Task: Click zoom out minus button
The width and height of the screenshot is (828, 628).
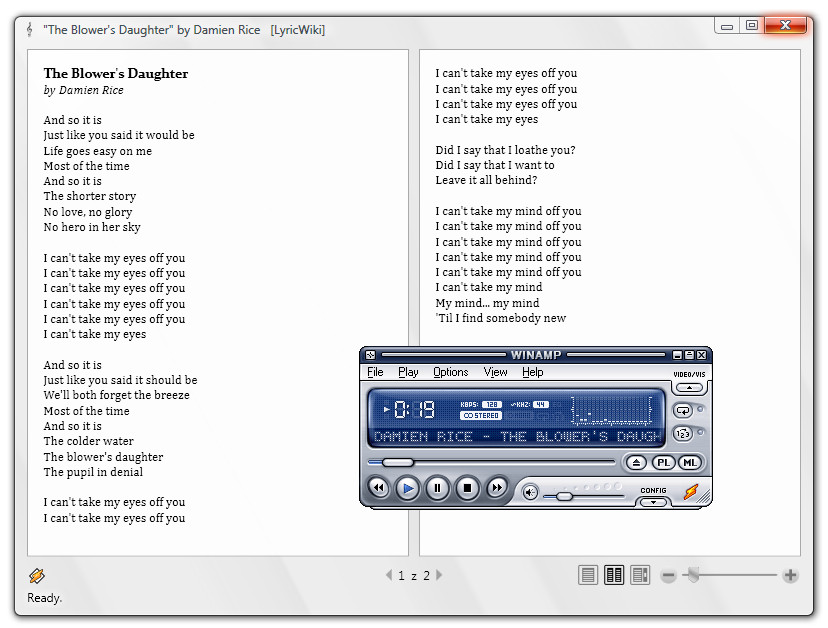Action: click(669, 575)
